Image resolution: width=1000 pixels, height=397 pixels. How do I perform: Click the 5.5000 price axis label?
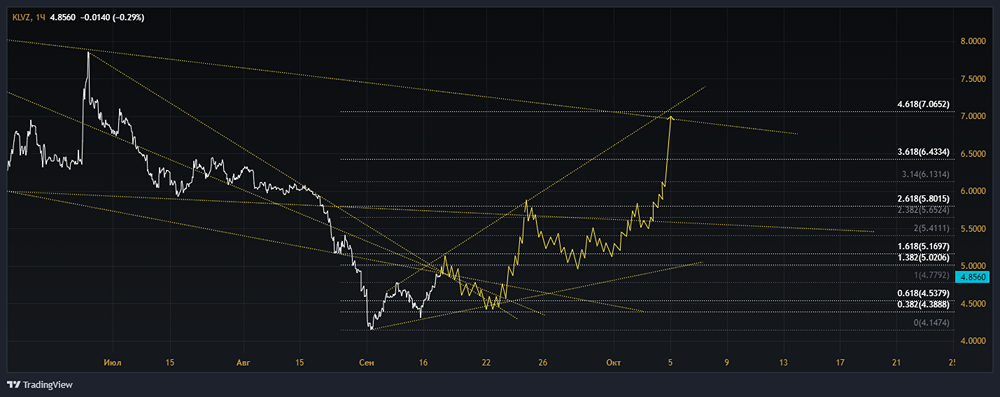coord(973,228)
